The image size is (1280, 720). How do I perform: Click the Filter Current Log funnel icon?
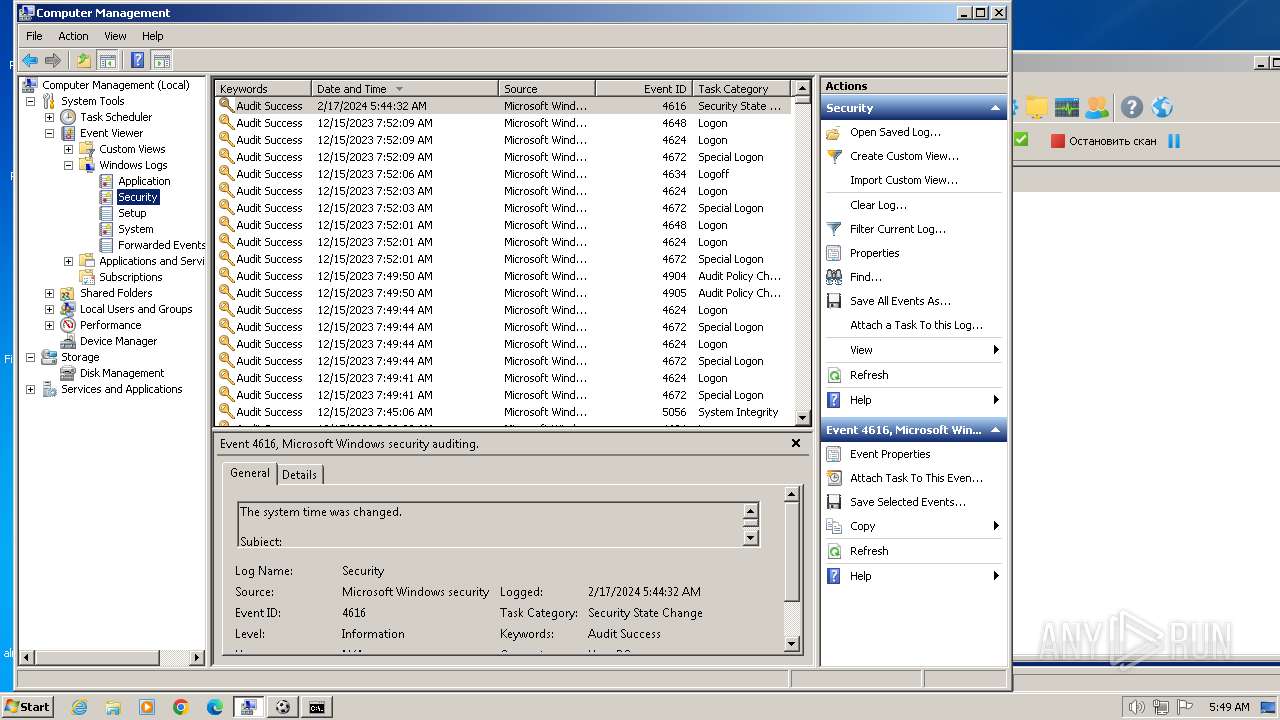(834, 229)
